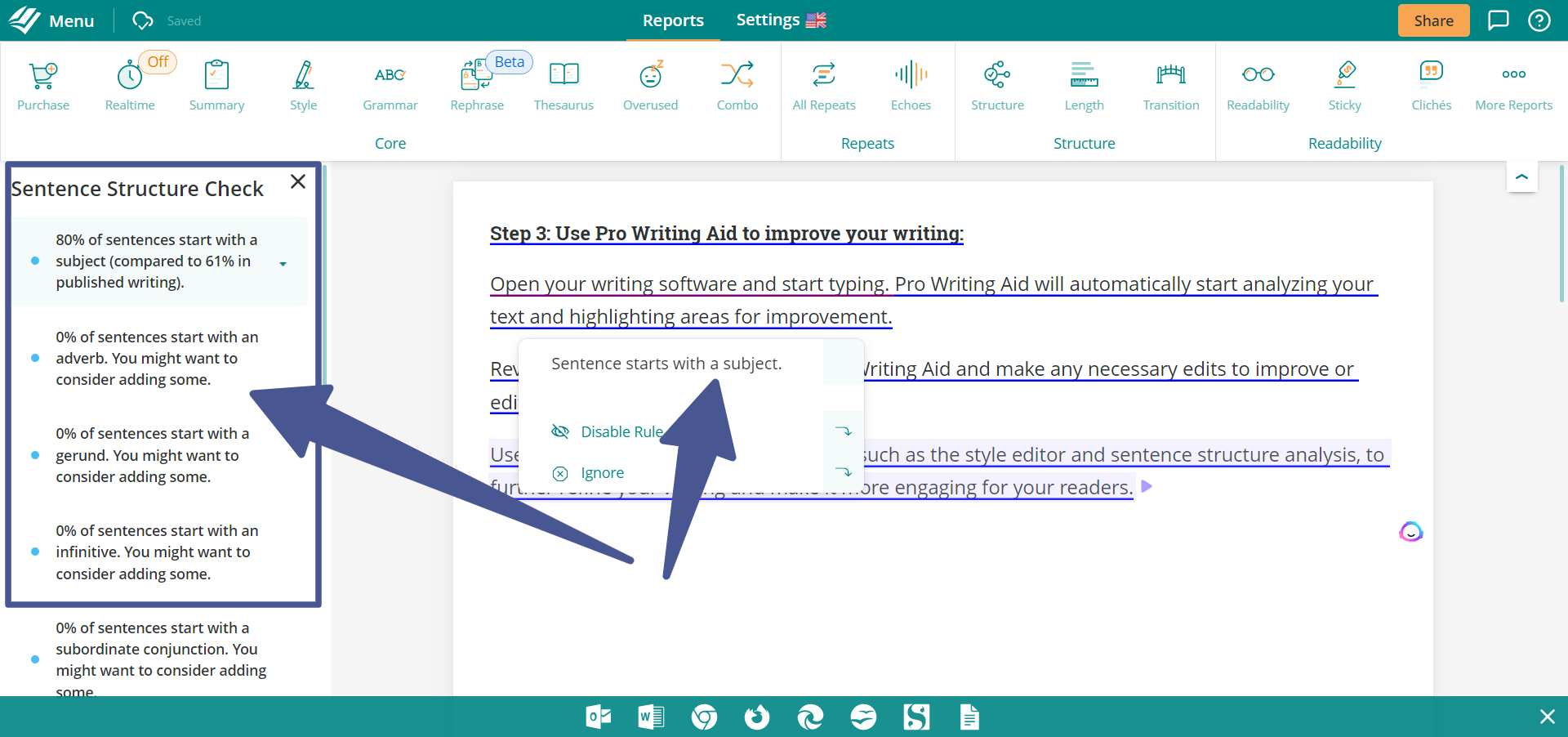Viewport: 1568px width, 737px height.
Task: Close the bottom integrations bar
Action: pyautogui.click(x=1547, y=717)
